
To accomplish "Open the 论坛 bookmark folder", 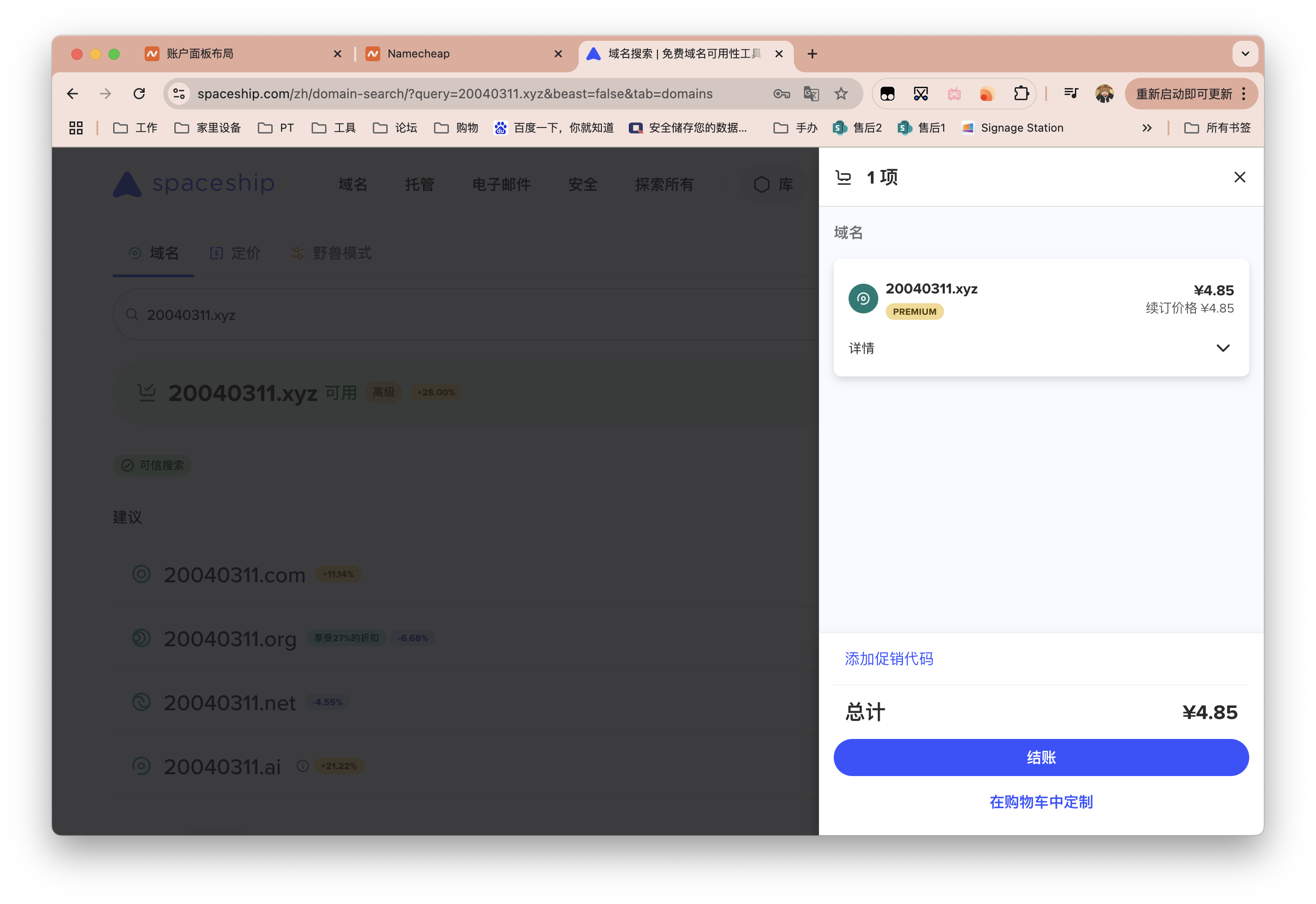I will [395, 128].
